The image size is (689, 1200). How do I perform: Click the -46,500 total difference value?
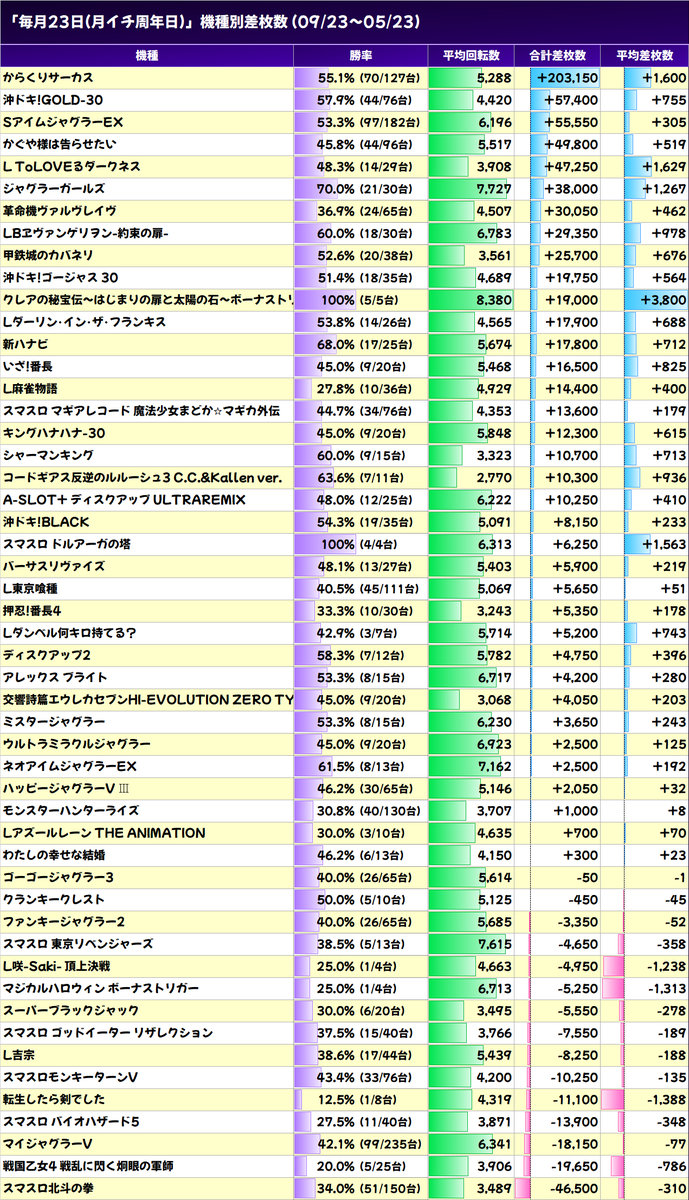(x=573, y=1186)
